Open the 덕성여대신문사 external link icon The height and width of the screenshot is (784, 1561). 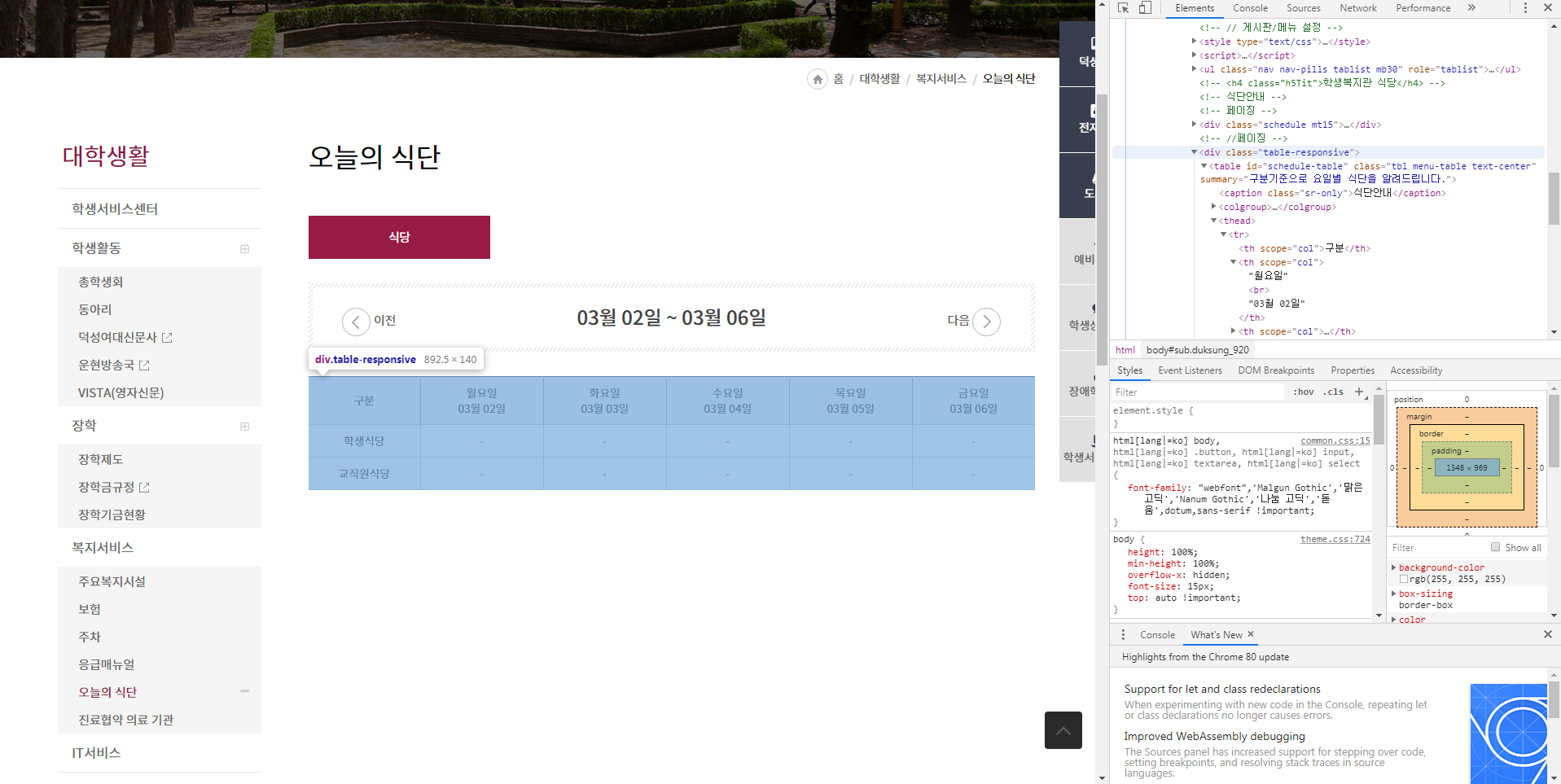point(167,337)
